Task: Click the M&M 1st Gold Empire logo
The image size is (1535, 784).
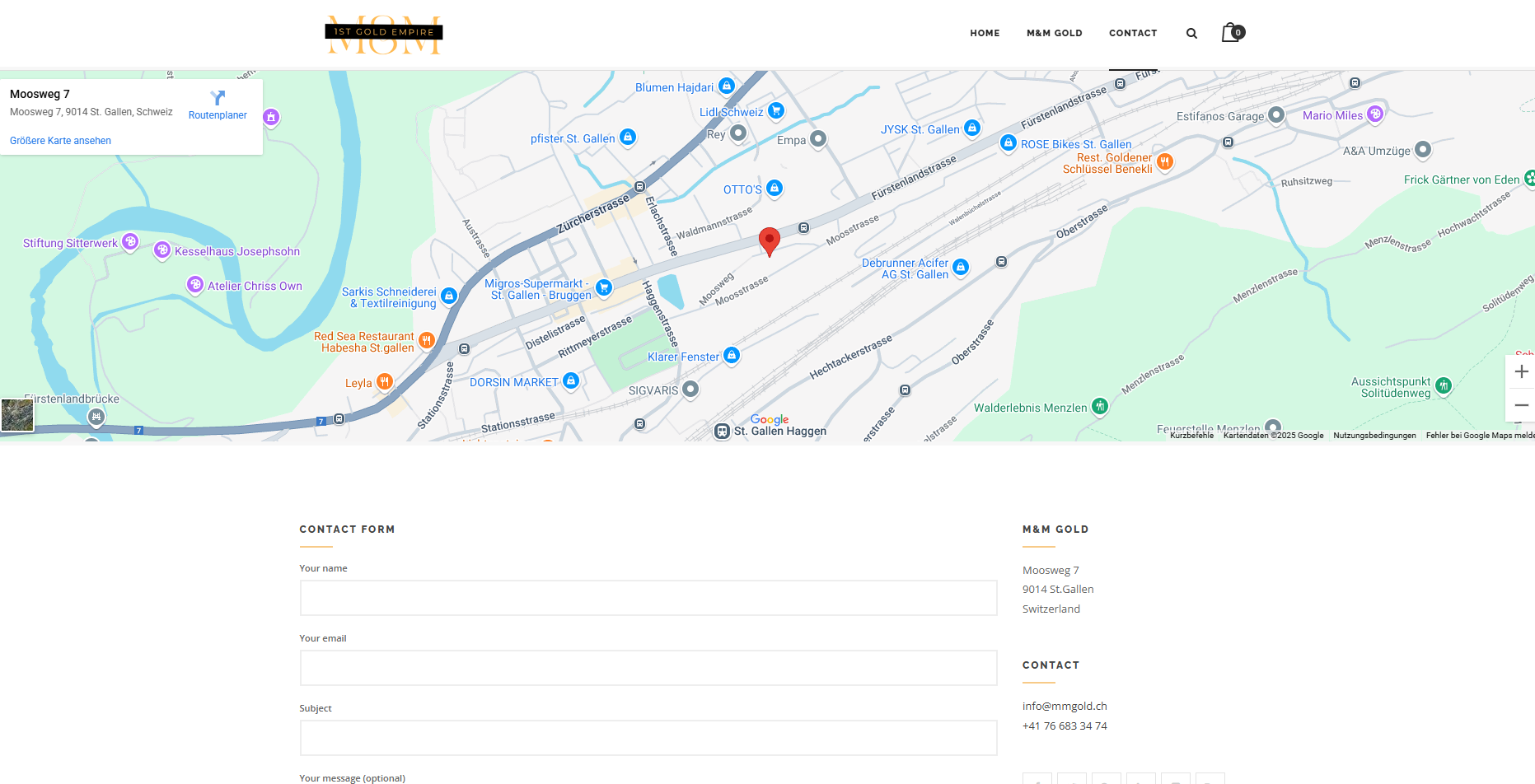Action: [384, 35]
